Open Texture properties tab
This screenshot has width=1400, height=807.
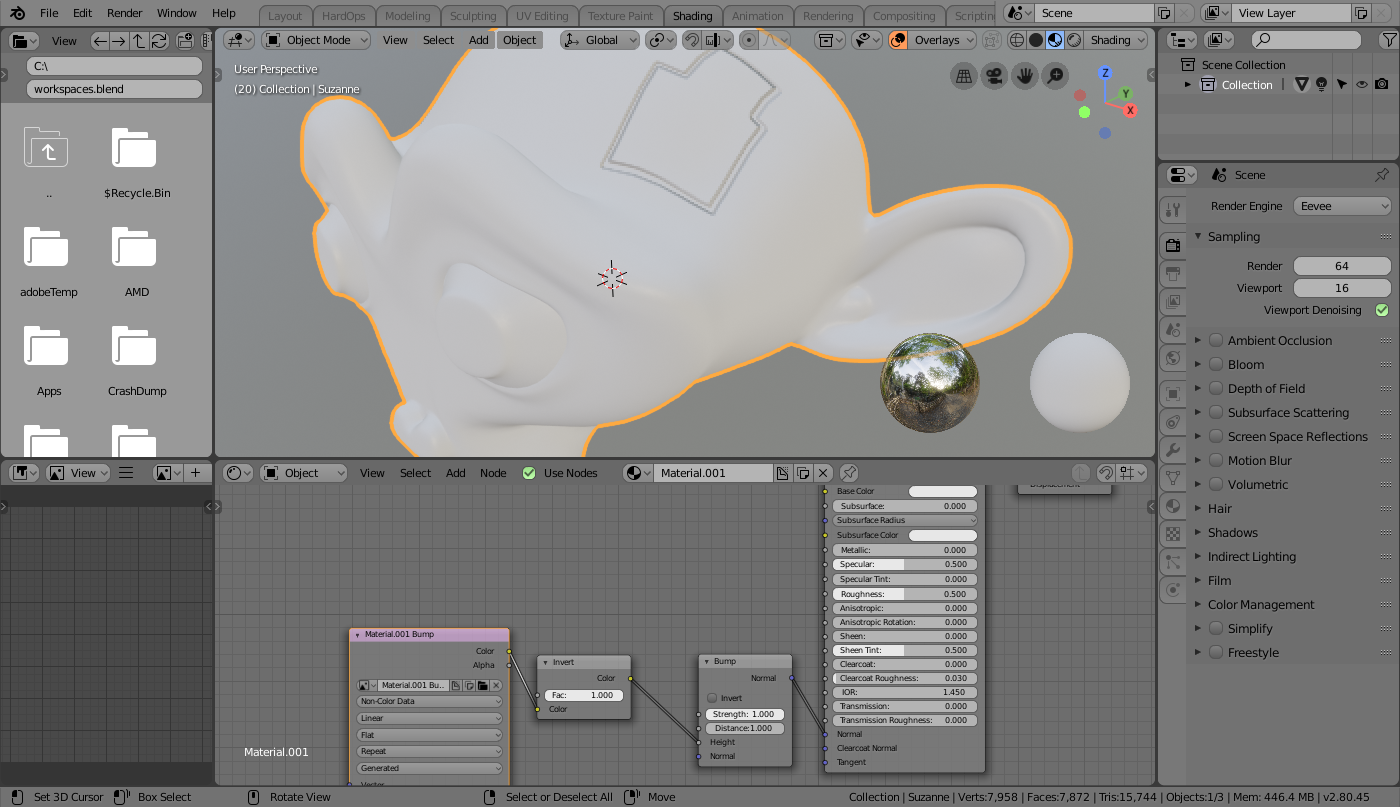pos(1173,534)
